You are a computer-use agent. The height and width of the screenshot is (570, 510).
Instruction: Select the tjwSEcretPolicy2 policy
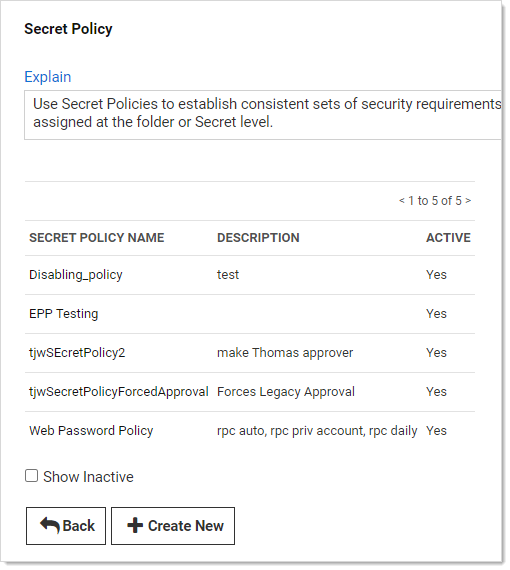(77, 353)
